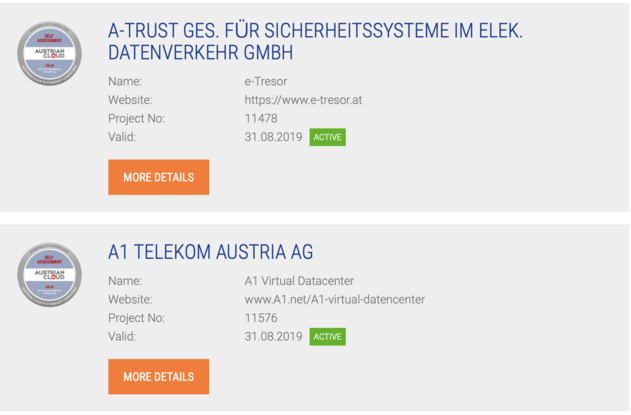Click the Project No label in the A1 Telekom entry
This screenshot has height=415, width=631.
[136, 318]
